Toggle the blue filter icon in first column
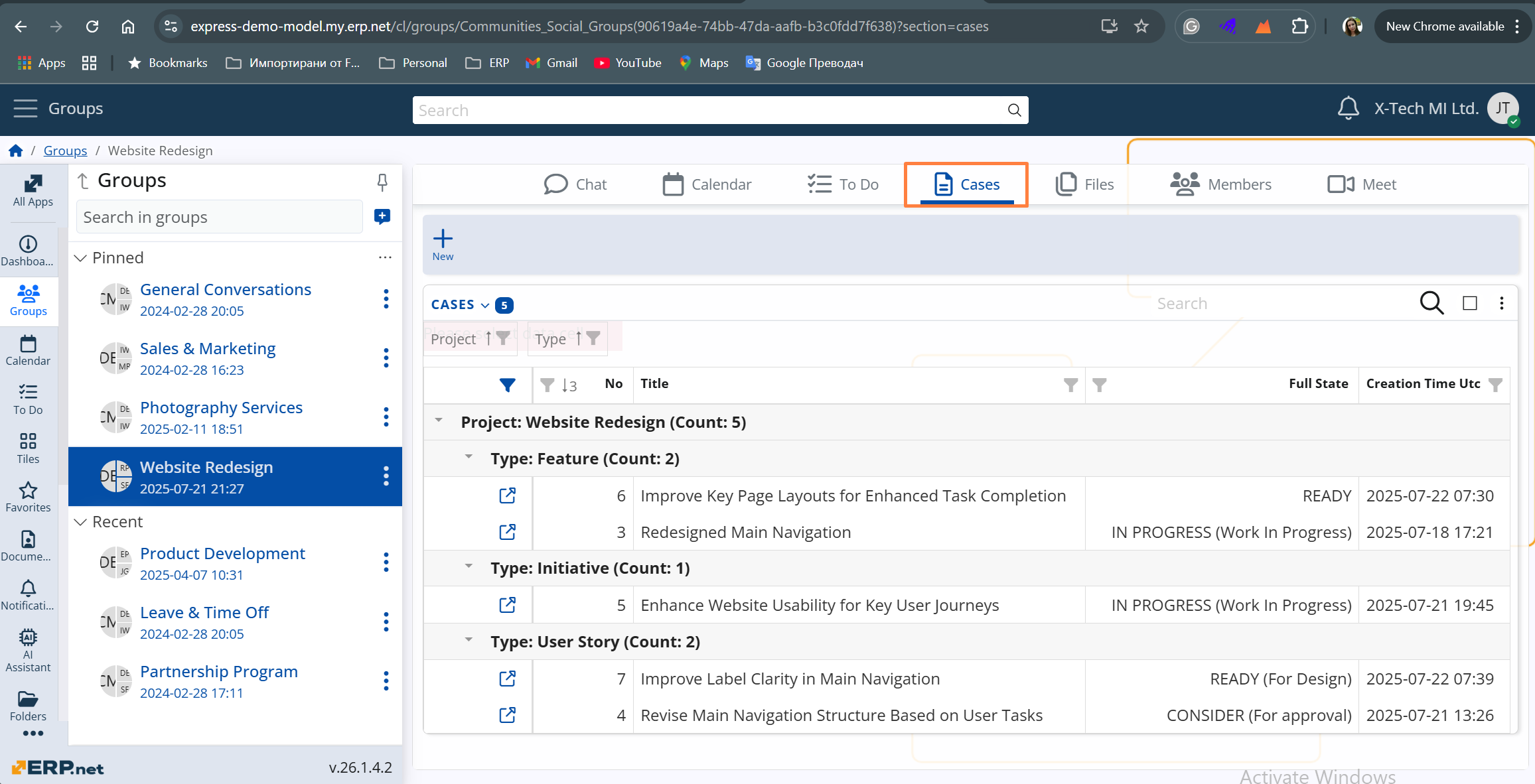Screen dimensions: 1535x784 coord(508,385)
